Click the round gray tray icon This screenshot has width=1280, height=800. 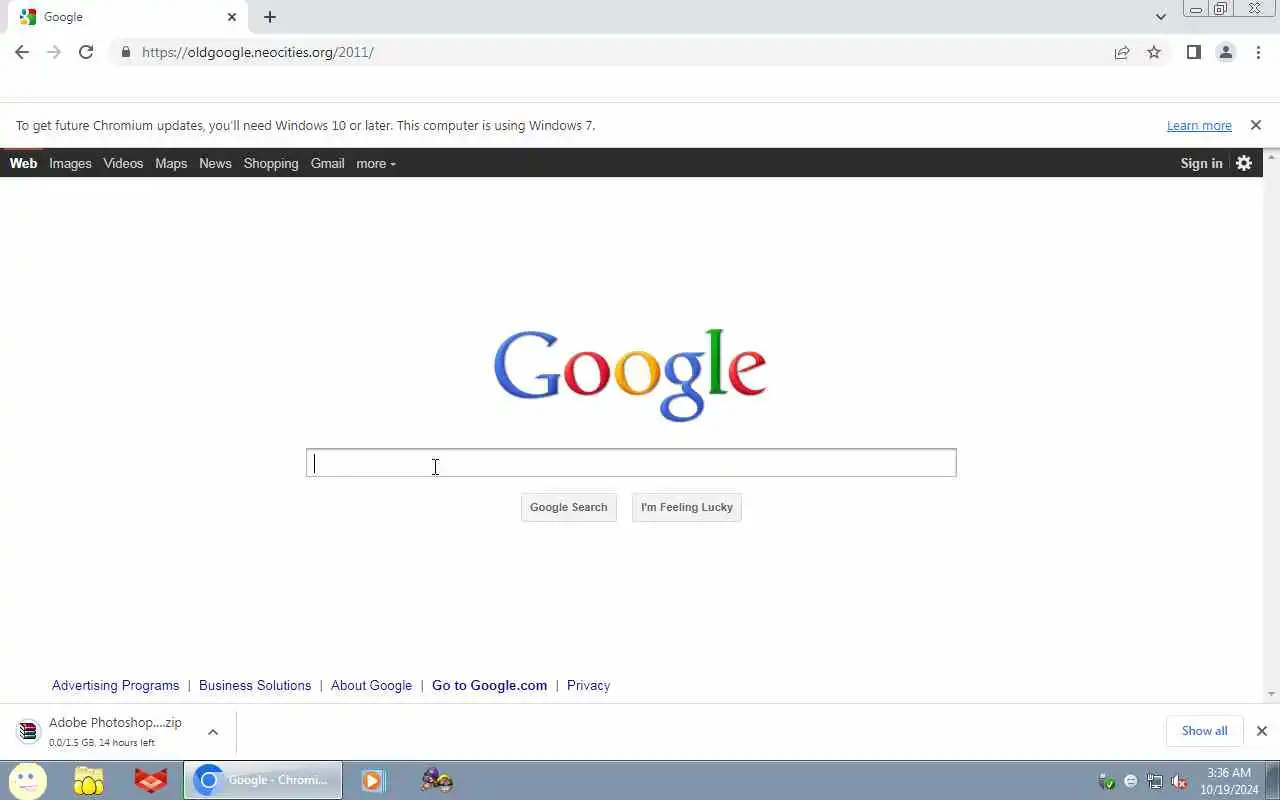[x=1131, y=781]
